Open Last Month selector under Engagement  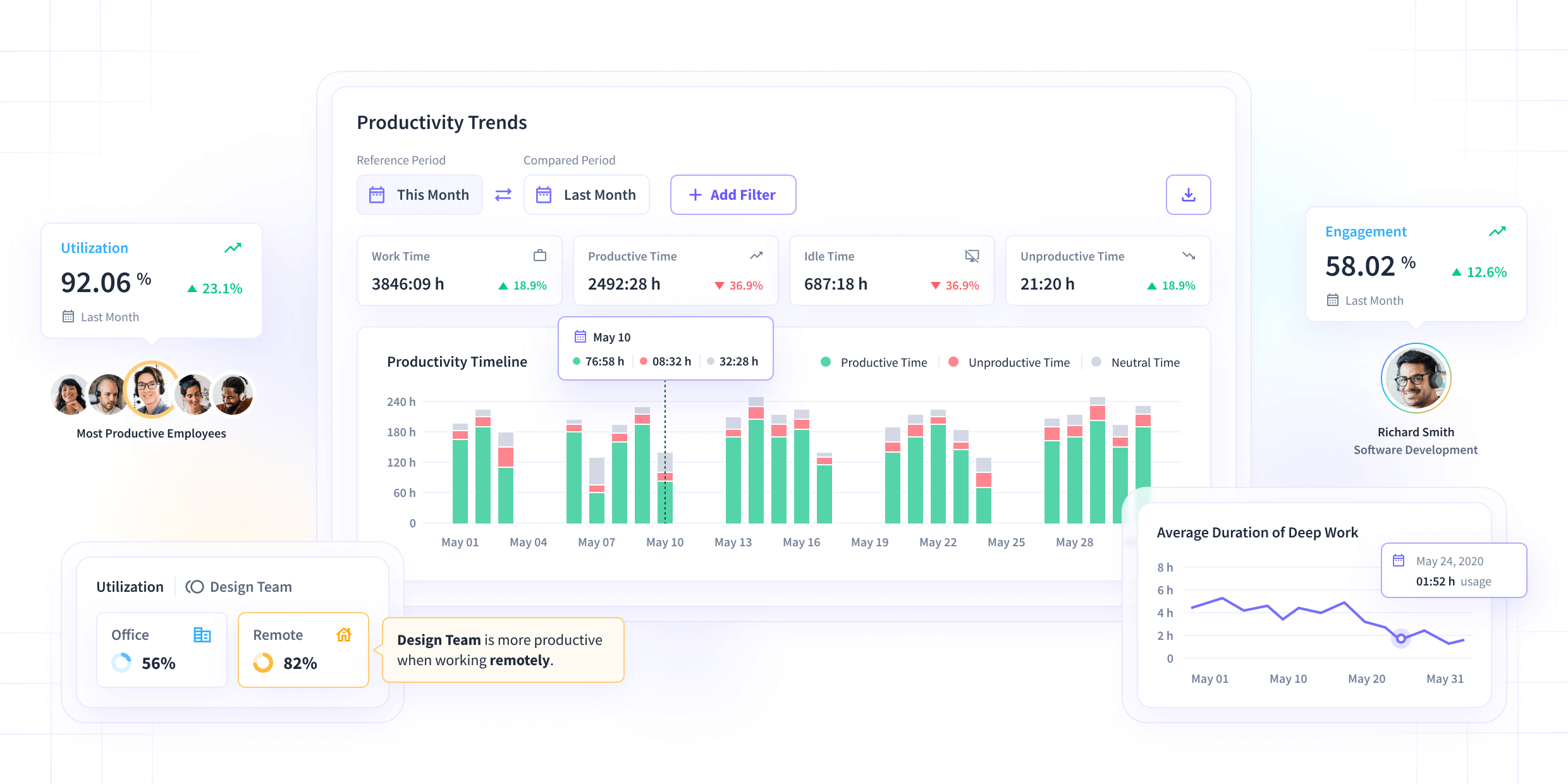(x=1365, y=300)
